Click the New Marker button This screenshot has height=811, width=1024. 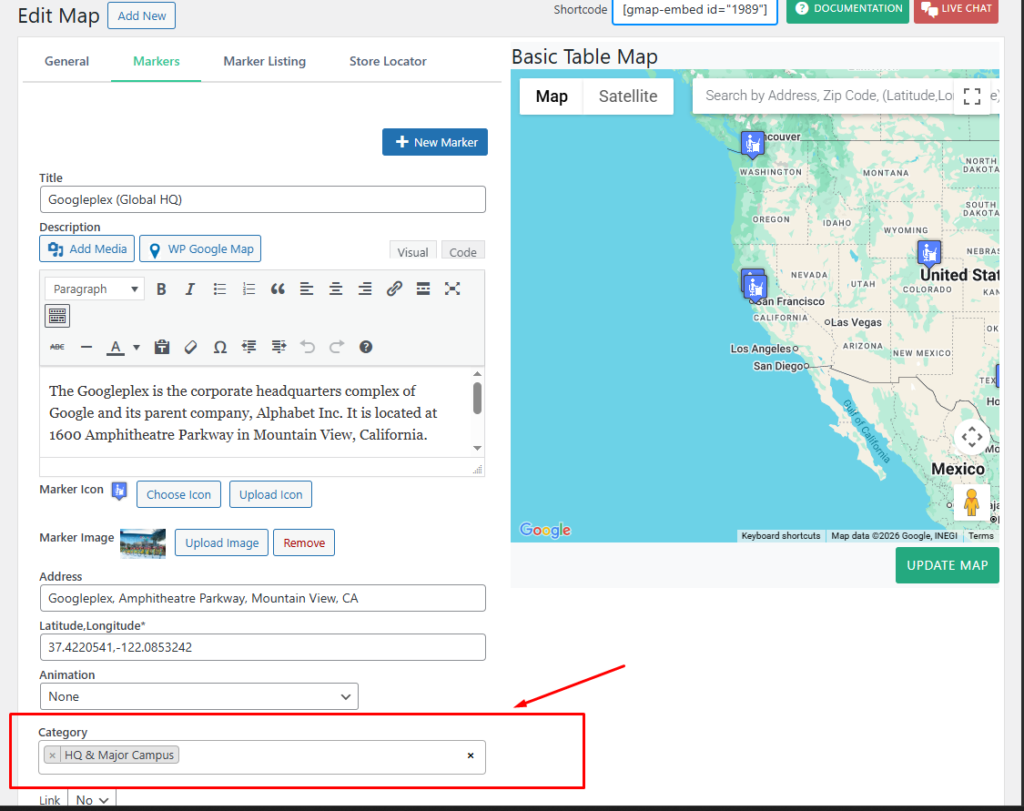[x=435, y=142]
